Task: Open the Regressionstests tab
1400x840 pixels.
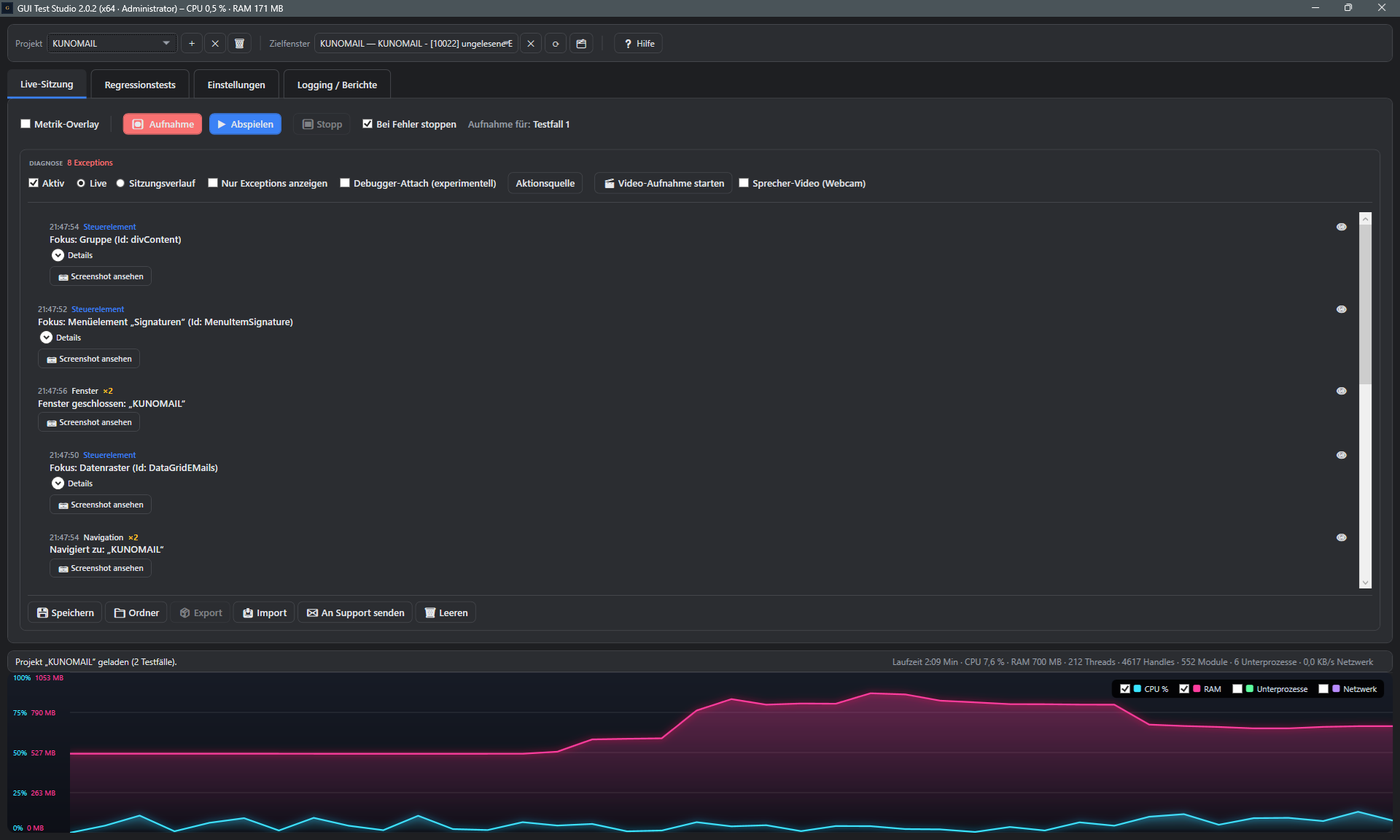Action: (x=140, y=85)
